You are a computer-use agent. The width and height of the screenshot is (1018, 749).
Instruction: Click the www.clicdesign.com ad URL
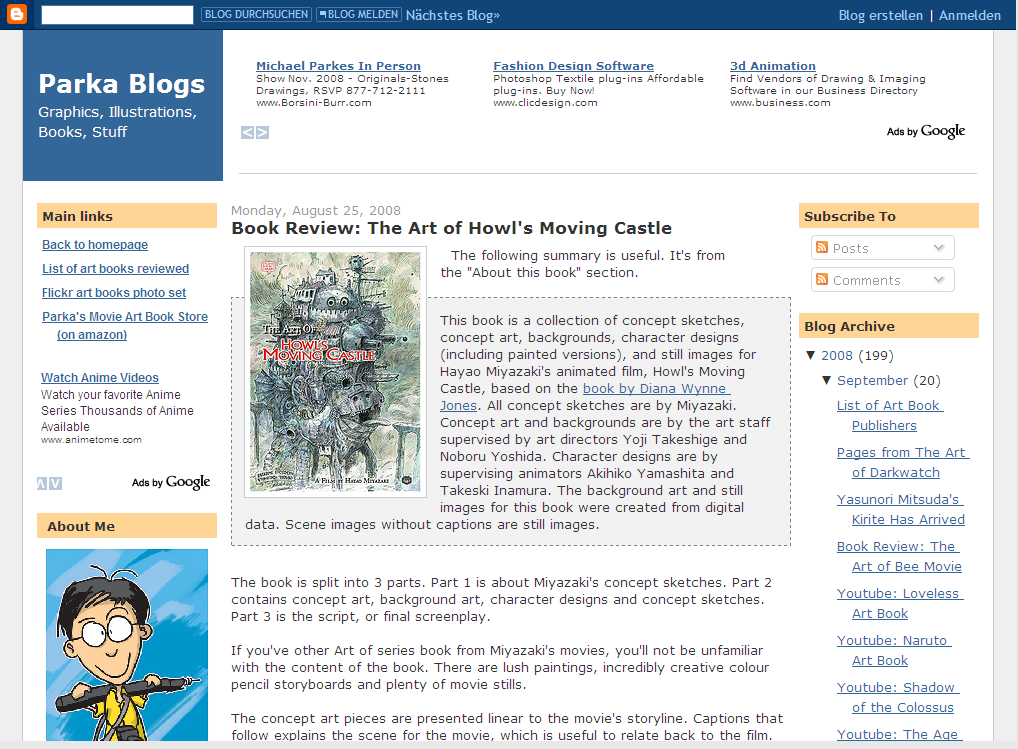tap(545, 103)
